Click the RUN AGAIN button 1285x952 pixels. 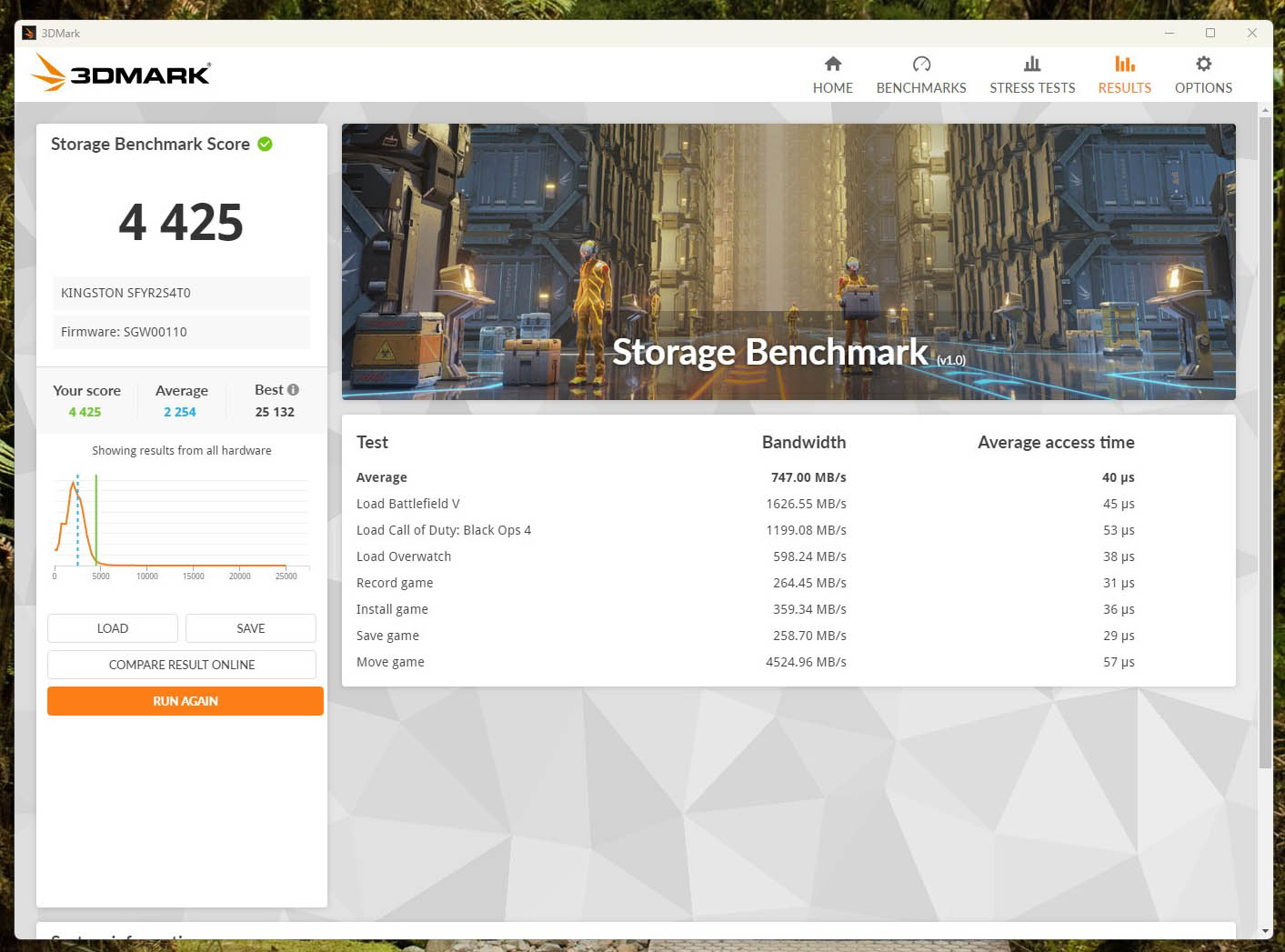pyautogui.click(x=186, y=701)
